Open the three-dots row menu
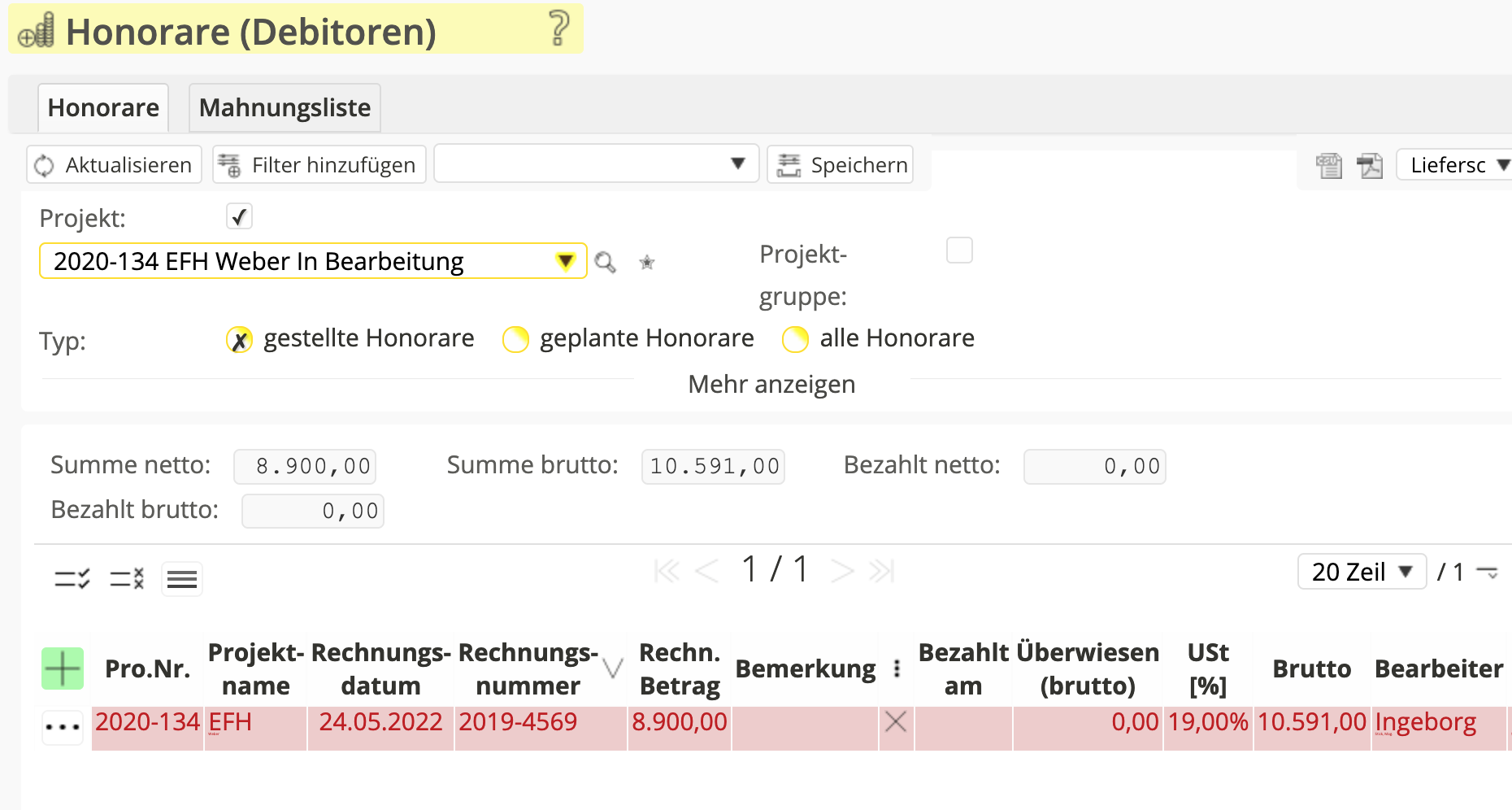Screen dimensions: 1512x810 [63, 726]
